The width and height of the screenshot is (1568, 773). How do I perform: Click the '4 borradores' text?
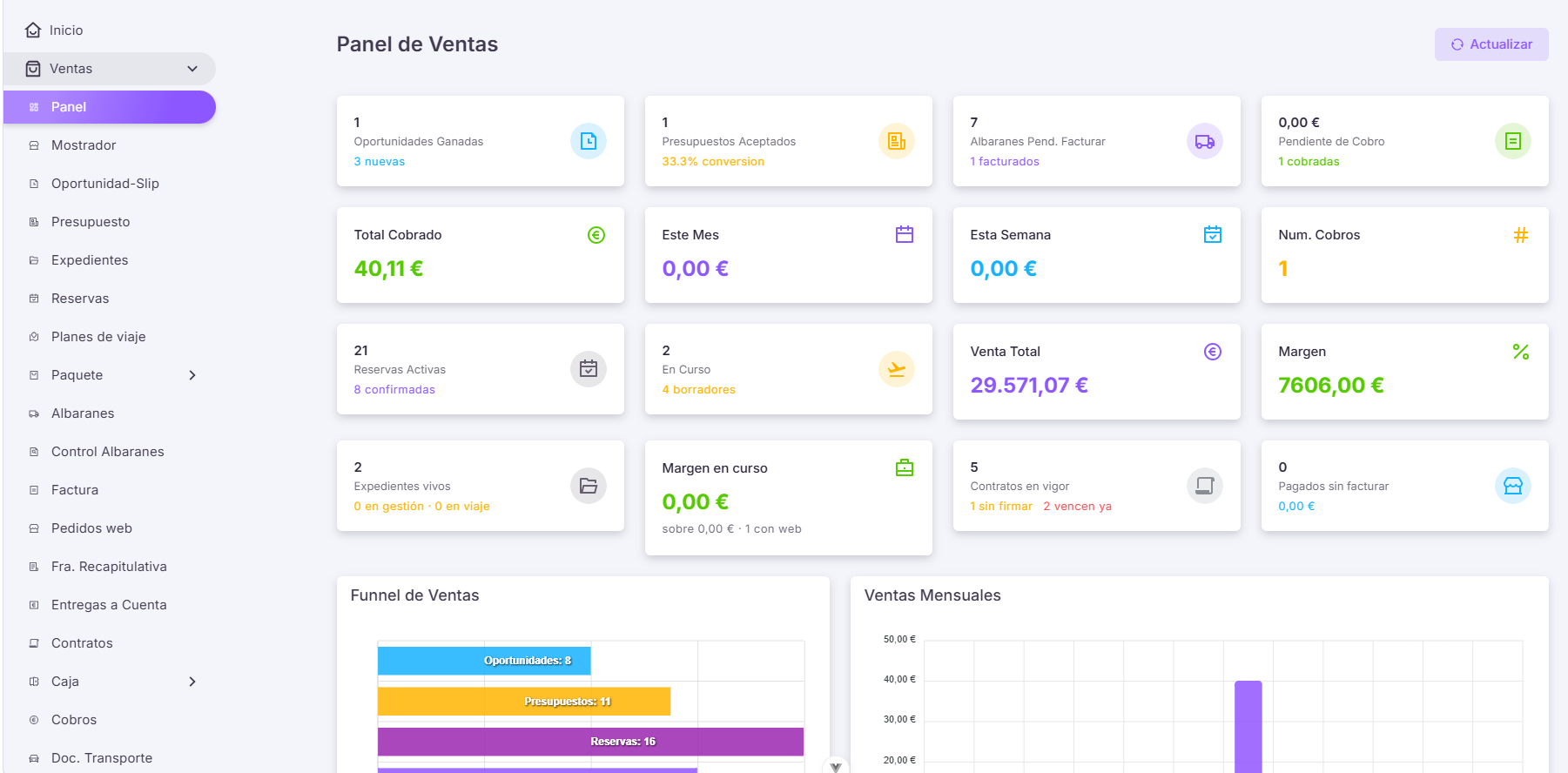698,390
